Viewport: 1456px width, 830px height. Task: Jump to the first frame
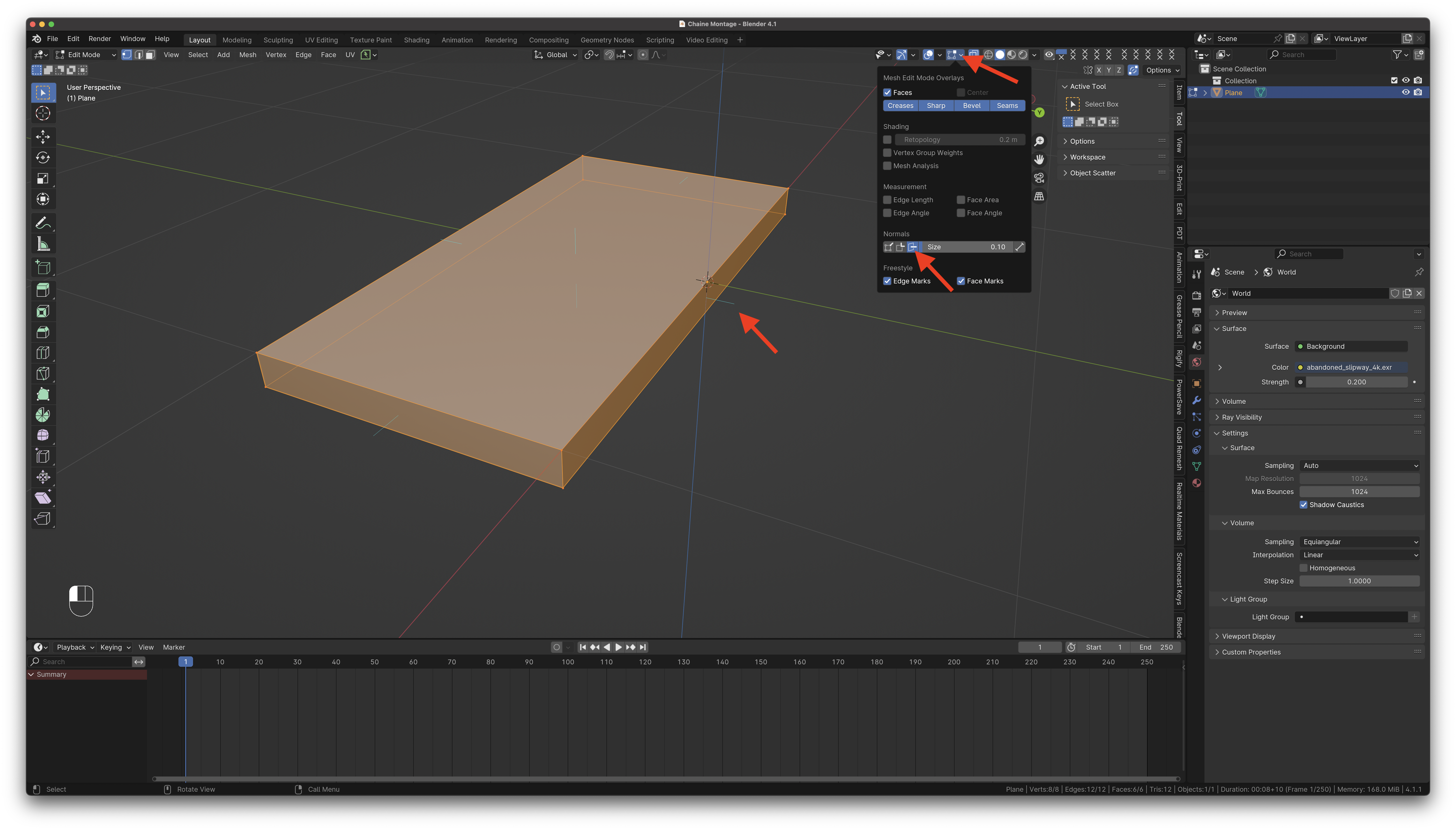[583, 648]
